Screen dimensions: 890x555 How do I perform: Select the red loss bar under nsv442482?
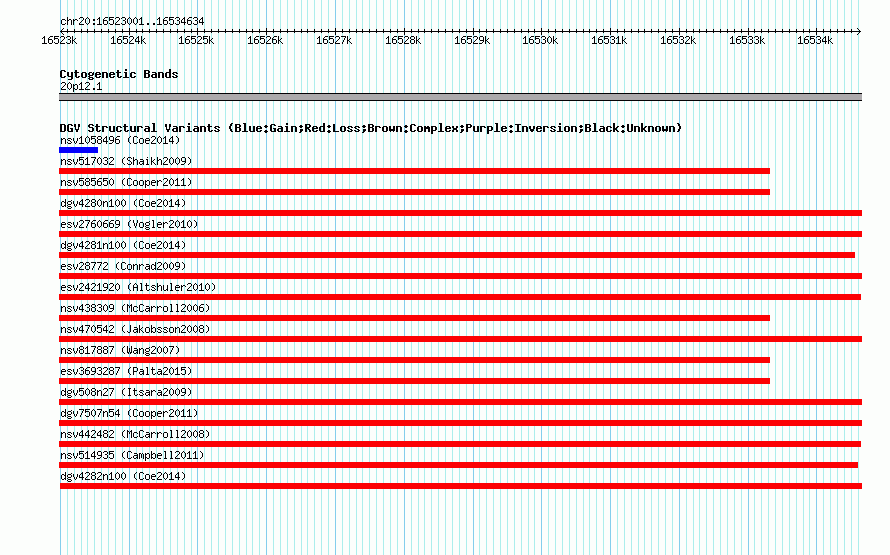[x=460, y=444]
